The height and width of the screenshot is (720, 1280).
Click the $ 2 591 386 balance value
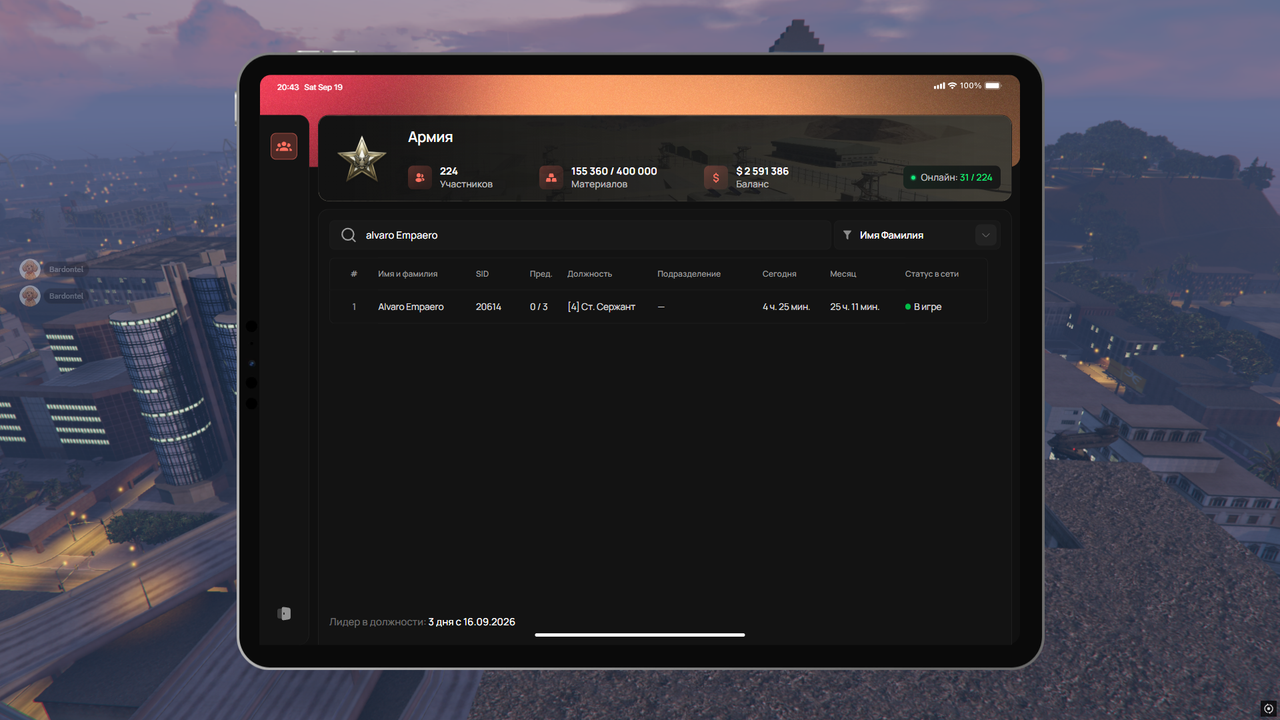point(762,171)
